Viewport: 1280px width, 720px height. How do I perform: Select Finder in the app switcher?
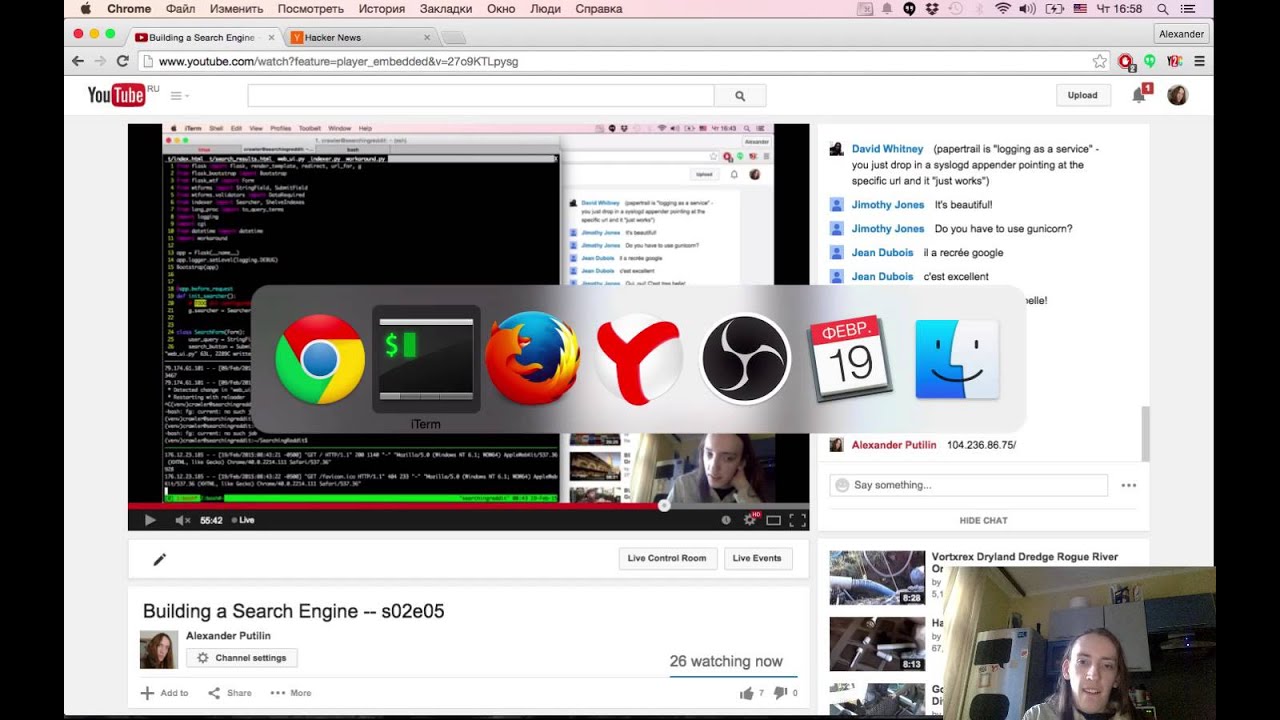(x=957, y=359)
